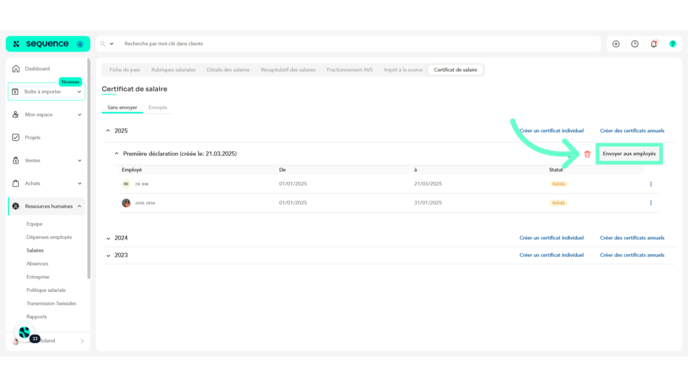Click Créer des certificats annuels for 2025
The height and width of the screenshot is (387, 688).
[x=632, y=131]
